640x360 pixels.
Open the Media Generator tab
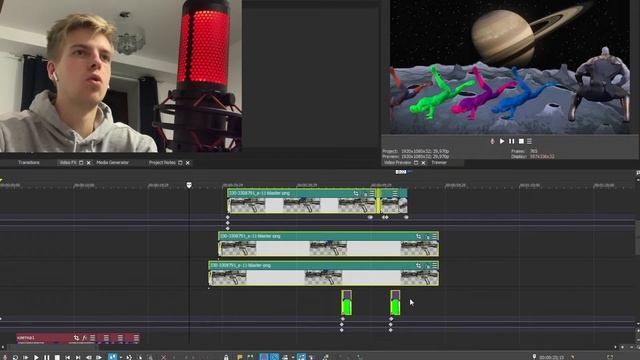[113, 162]
